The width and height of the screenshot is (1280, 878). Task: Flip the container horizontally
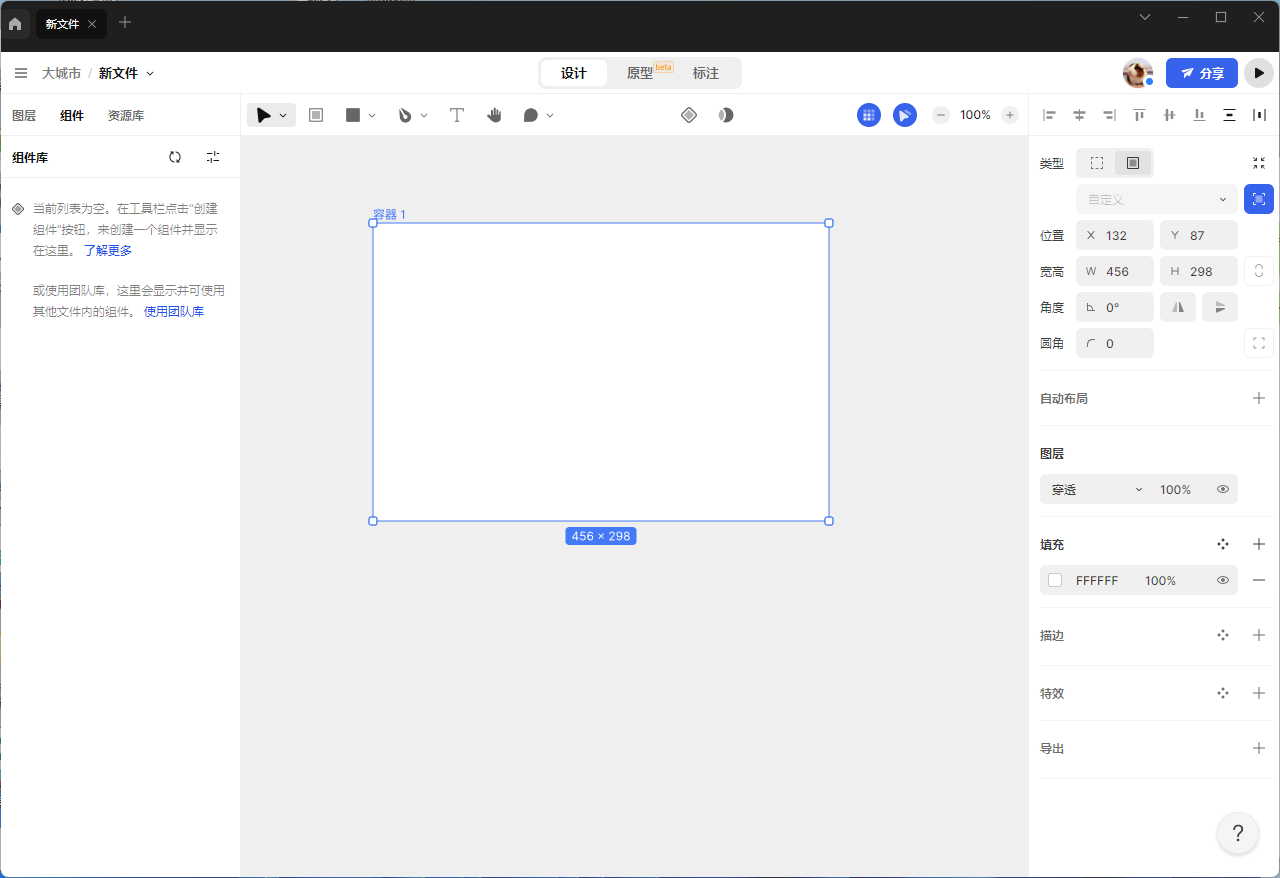click(1178, 307)
